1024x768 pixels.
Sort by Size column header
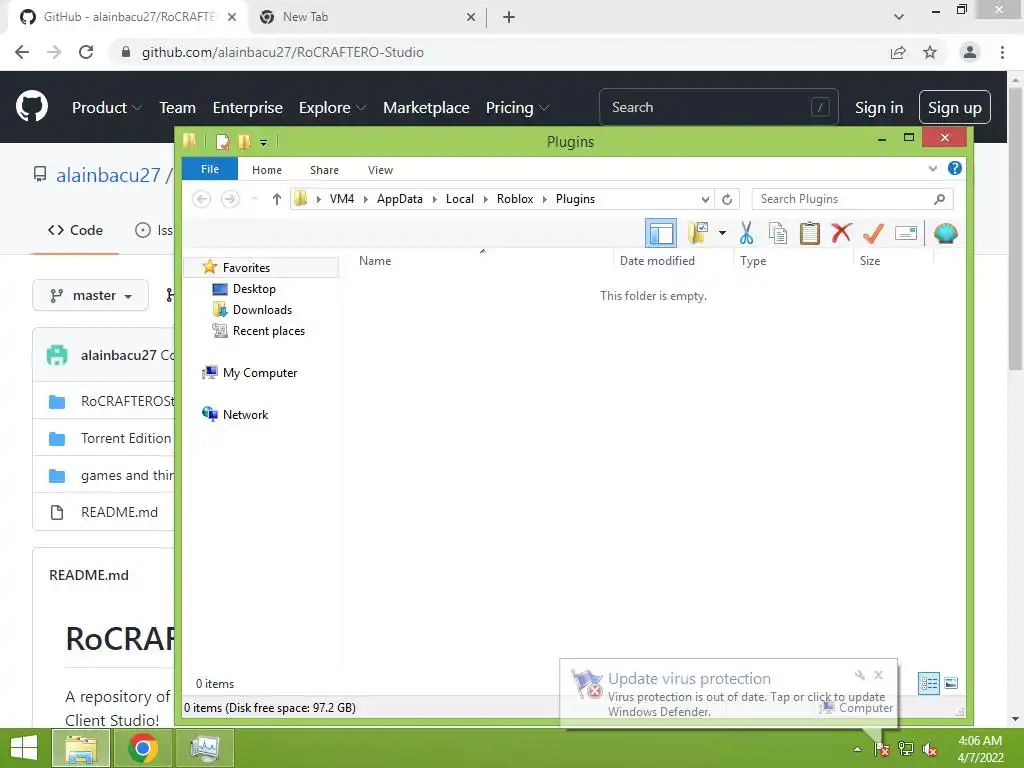[x=870, y=261]
